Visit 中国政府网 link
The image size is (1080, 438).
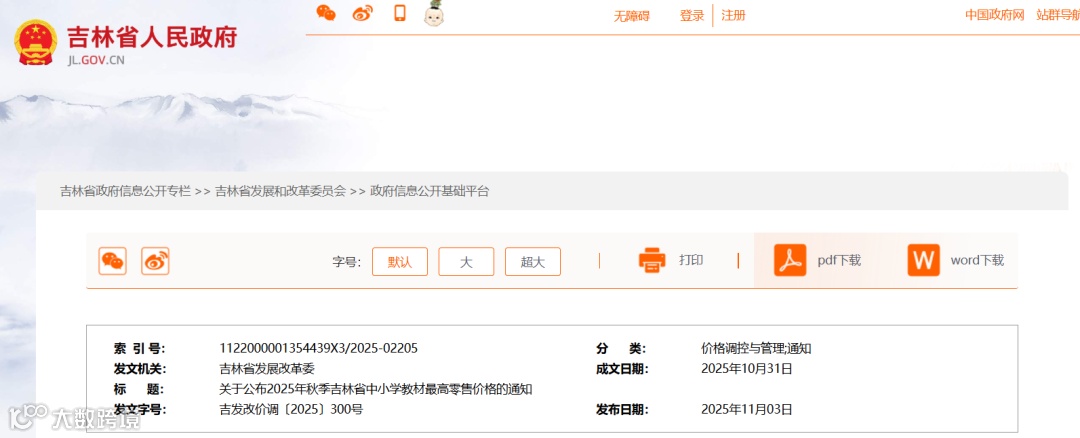tap(995, 15)
